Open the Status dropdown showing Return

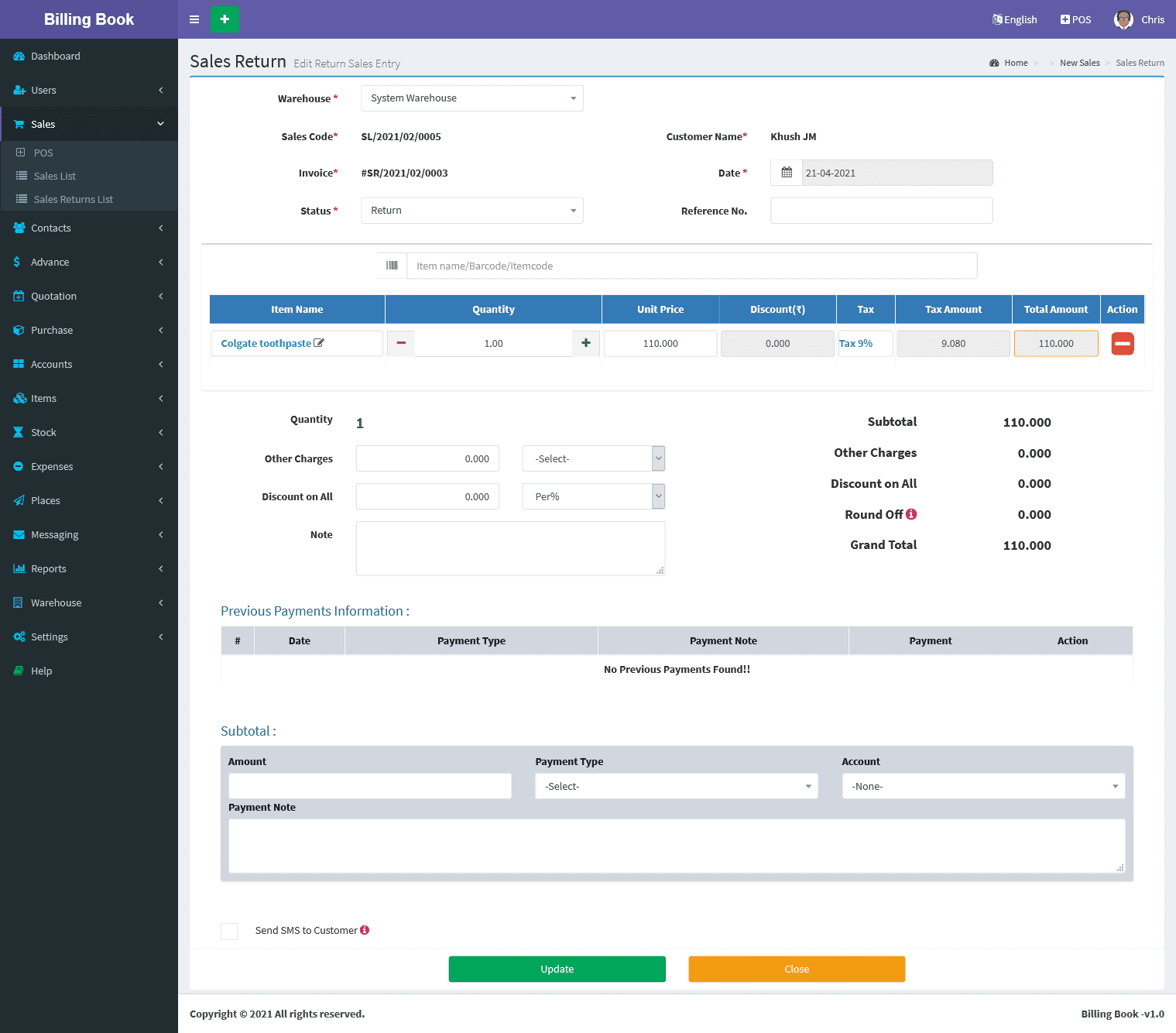pyautogui.click(x=471, y=211)
